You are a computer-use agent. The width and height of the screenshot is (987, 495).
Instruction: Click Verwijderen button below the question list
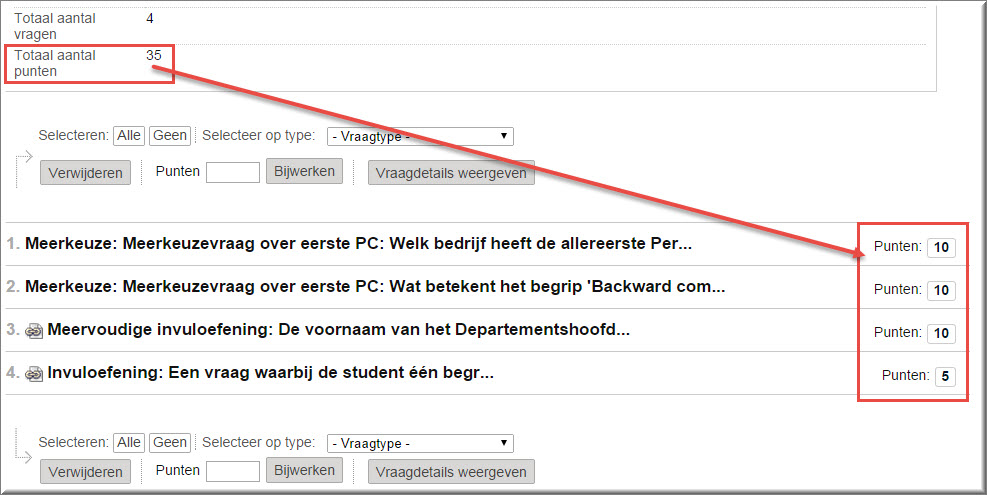[x=86, y=472]
